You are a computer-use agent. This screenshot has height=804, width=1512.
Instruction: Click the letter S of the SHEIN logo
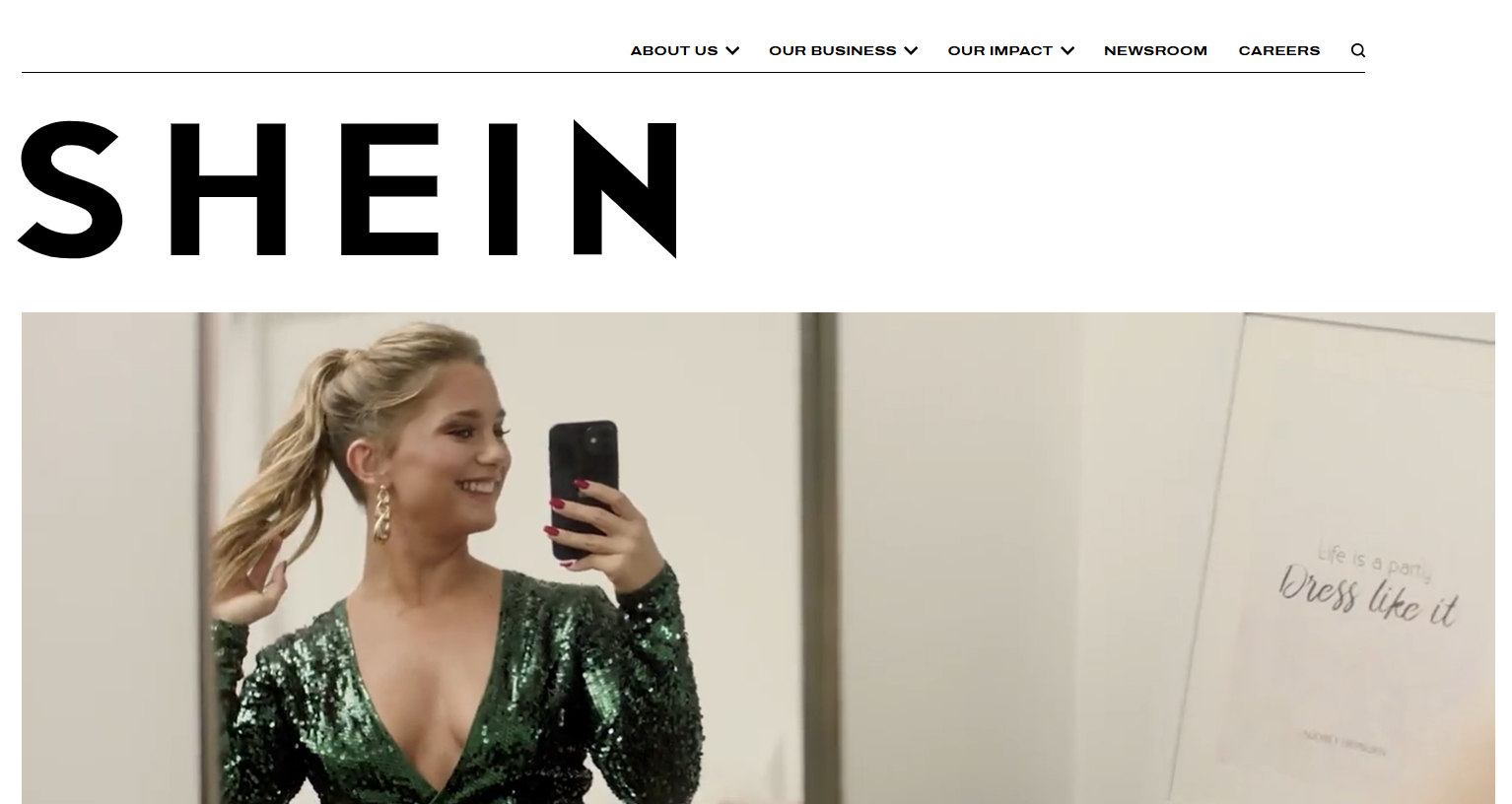[71, 189]
